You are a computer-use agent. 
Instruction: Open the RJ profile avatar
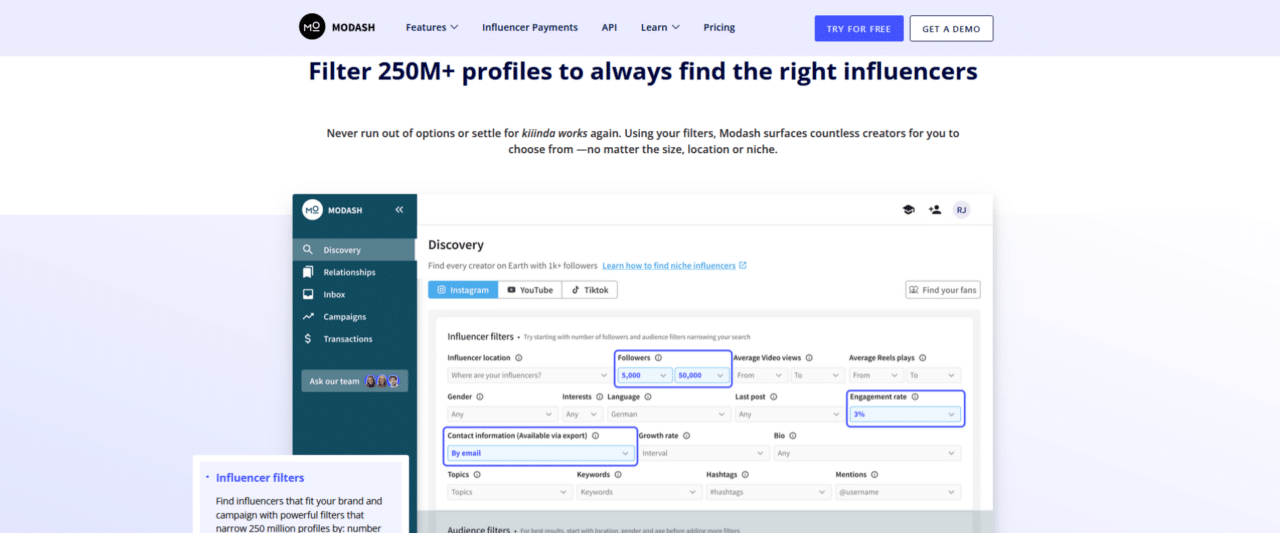point(961,210)
